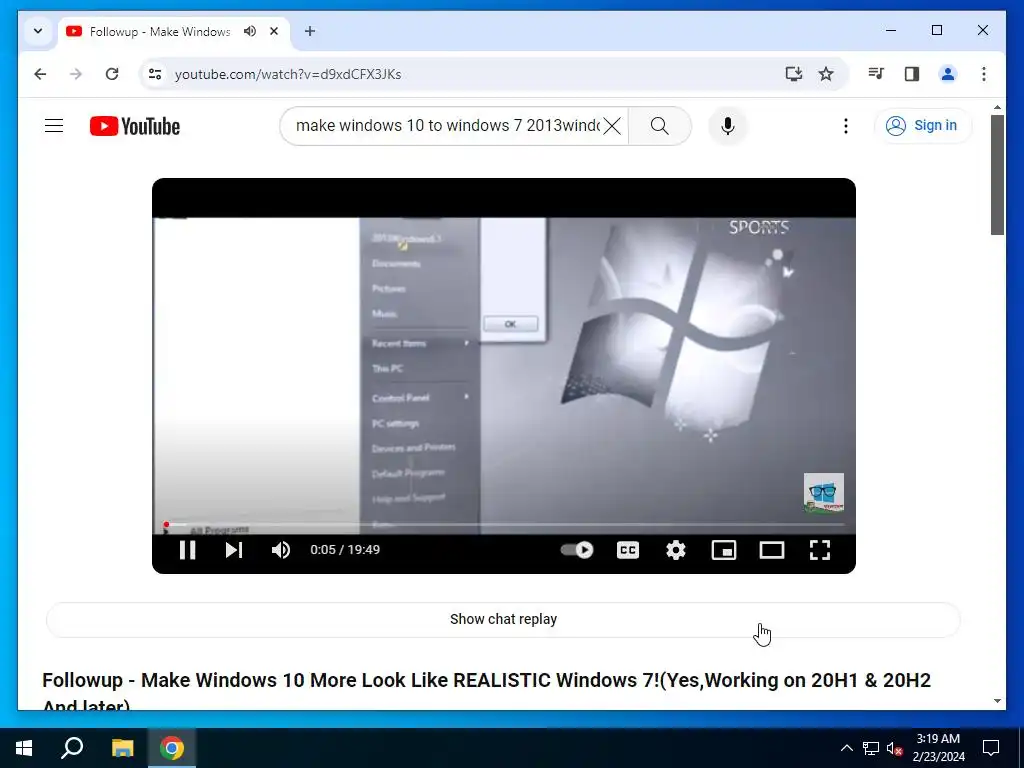Install YouTube app icon in address bar
The height and width of the screenshot is (768, 1024).
(x=793, y=74)
